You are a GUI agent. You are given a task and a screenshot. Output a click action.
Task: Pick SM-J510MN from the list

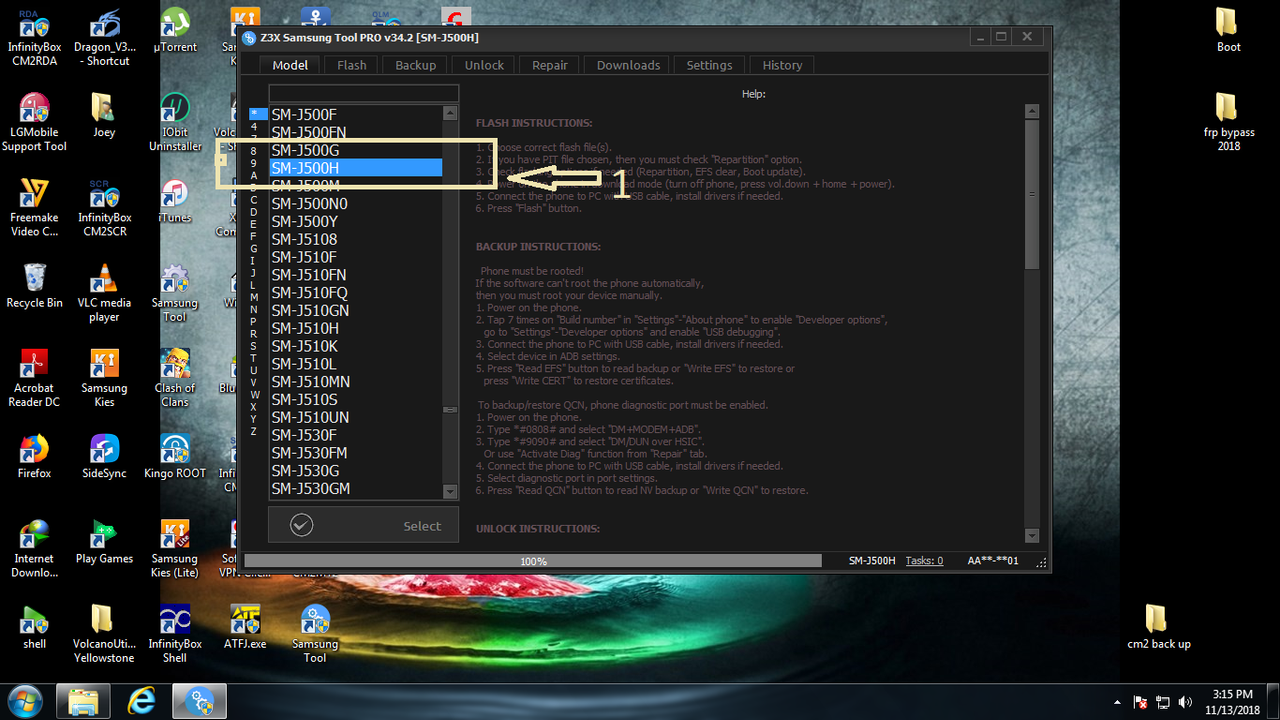point(356,382)
